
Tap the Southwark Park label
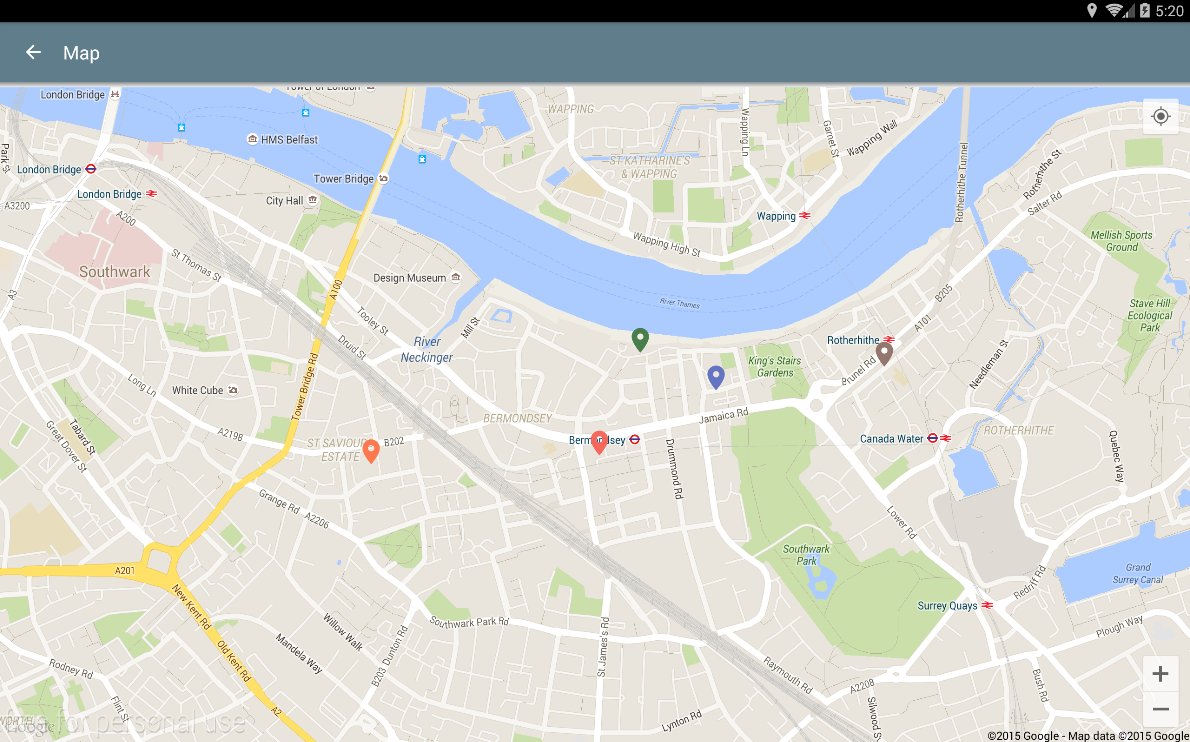click(806, 555)
